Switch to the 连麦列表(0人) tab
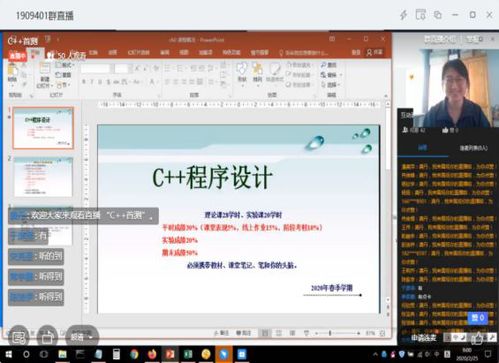Viewport: 499px width, 363px height. point(474,148)
